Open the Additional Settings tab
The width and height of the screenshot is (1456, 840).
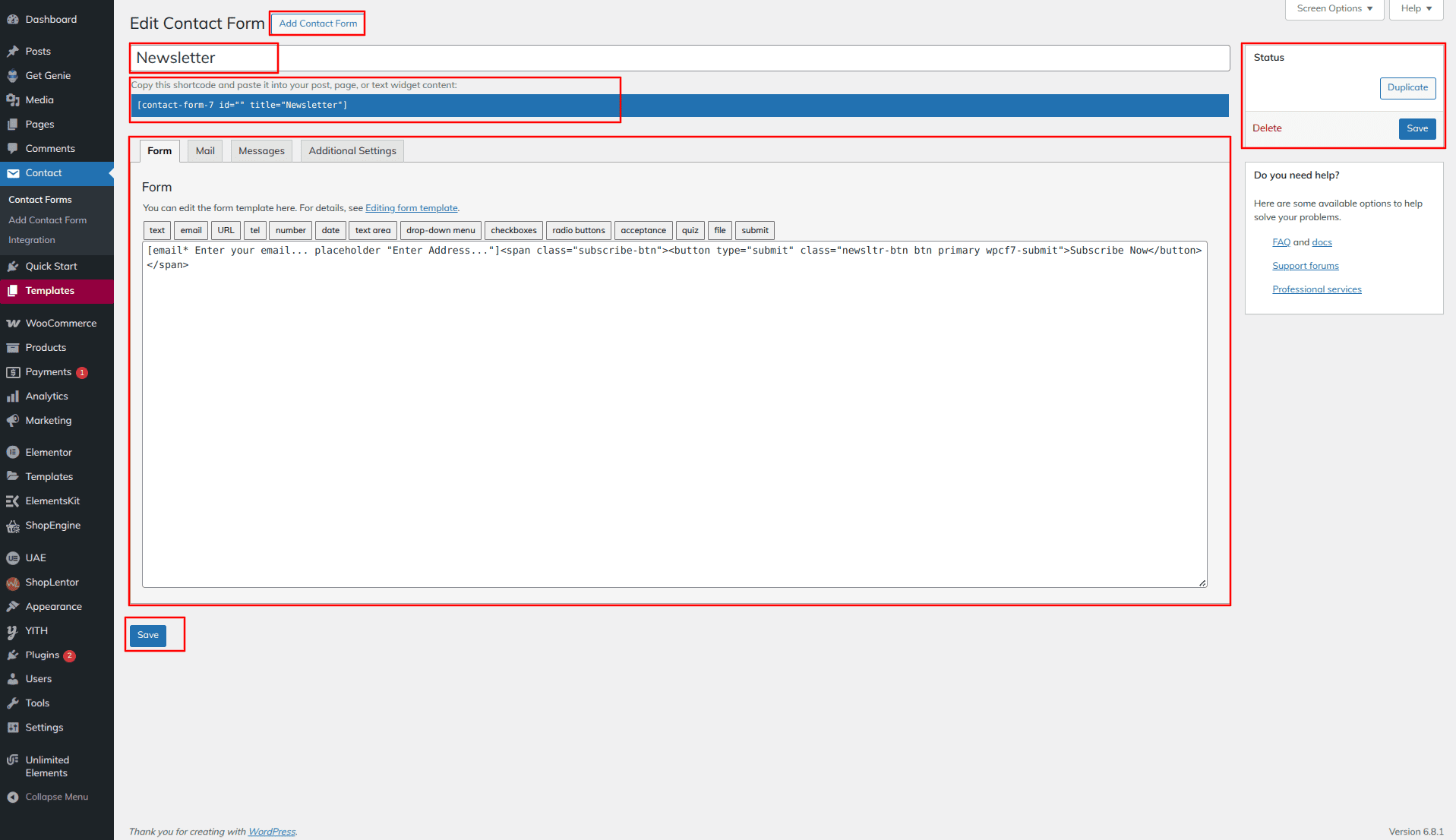click(352, 151)
